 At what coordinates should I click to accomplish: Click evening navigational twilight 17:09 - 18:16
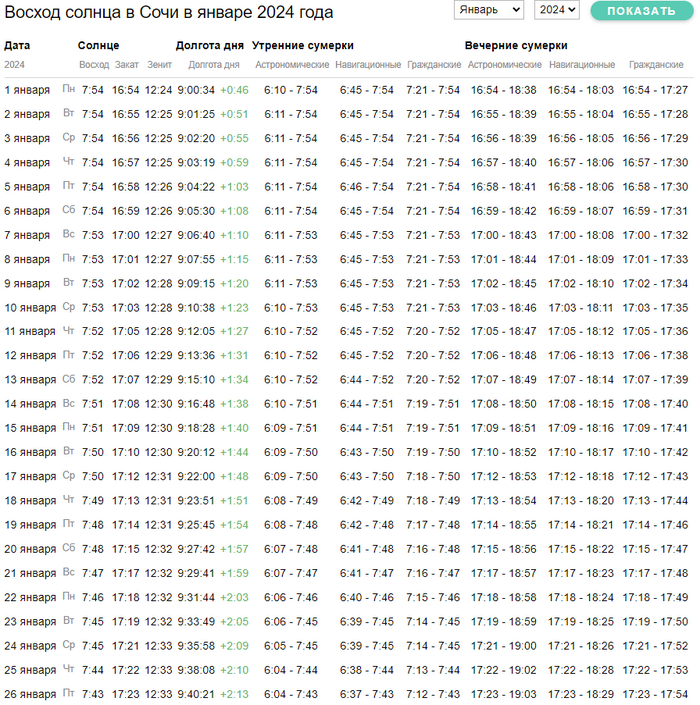pyautogui.click(x=580, y=428)
